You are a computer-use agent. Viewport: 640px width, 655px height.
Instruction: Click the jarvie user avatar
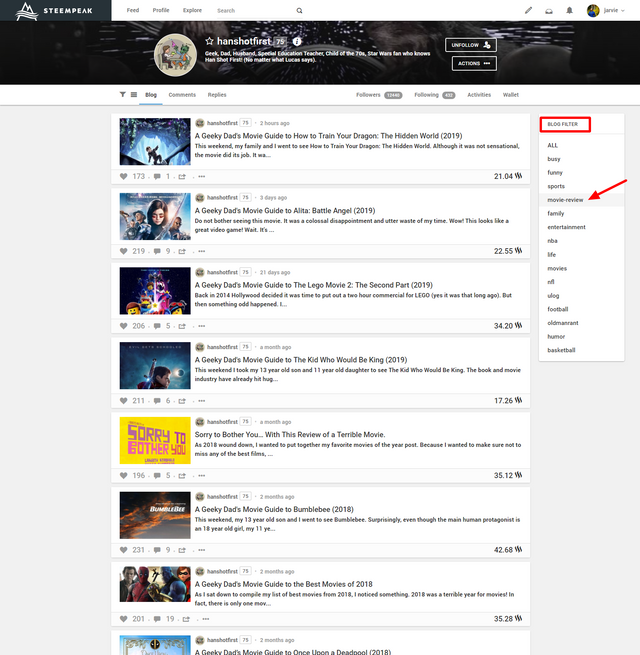click(593, 10)
